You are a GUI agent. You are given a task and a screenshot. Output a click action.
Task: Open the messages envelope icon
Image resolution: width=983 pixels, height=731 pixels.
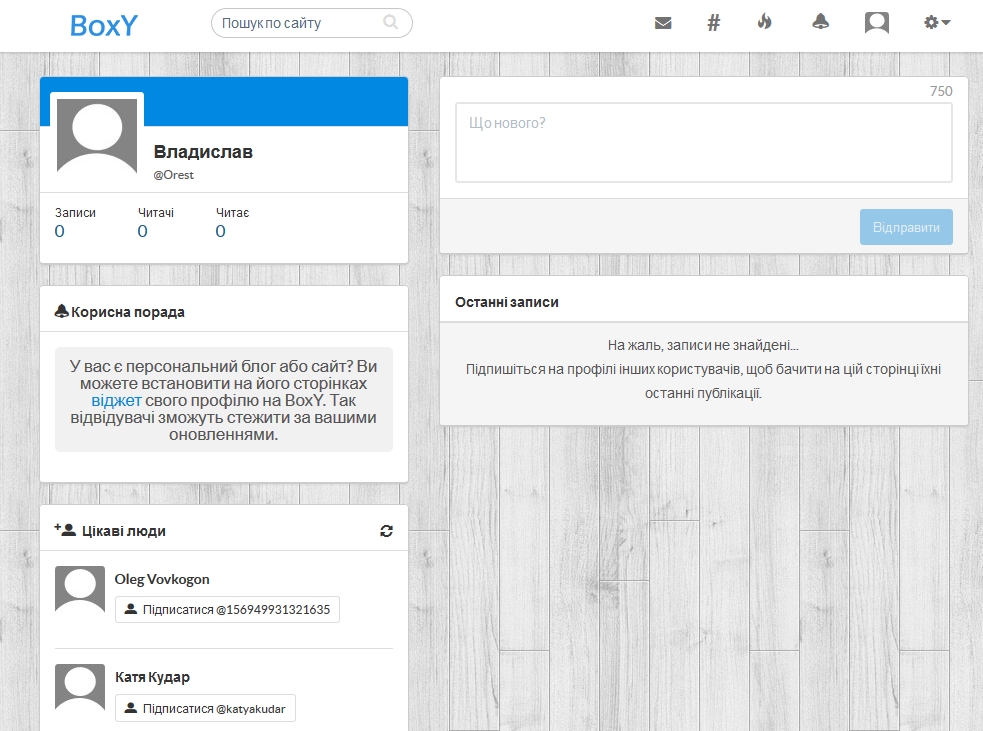[662, 21]
